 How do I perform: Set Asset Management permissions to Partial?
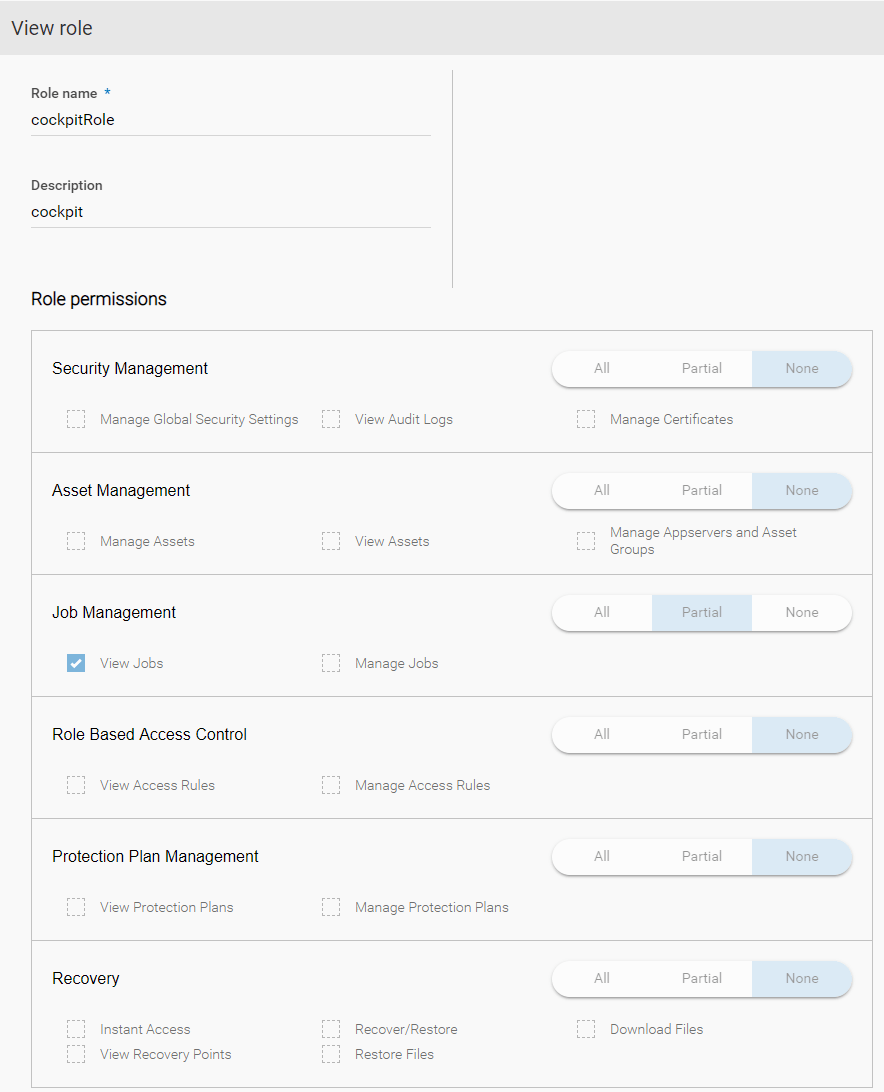701,491
